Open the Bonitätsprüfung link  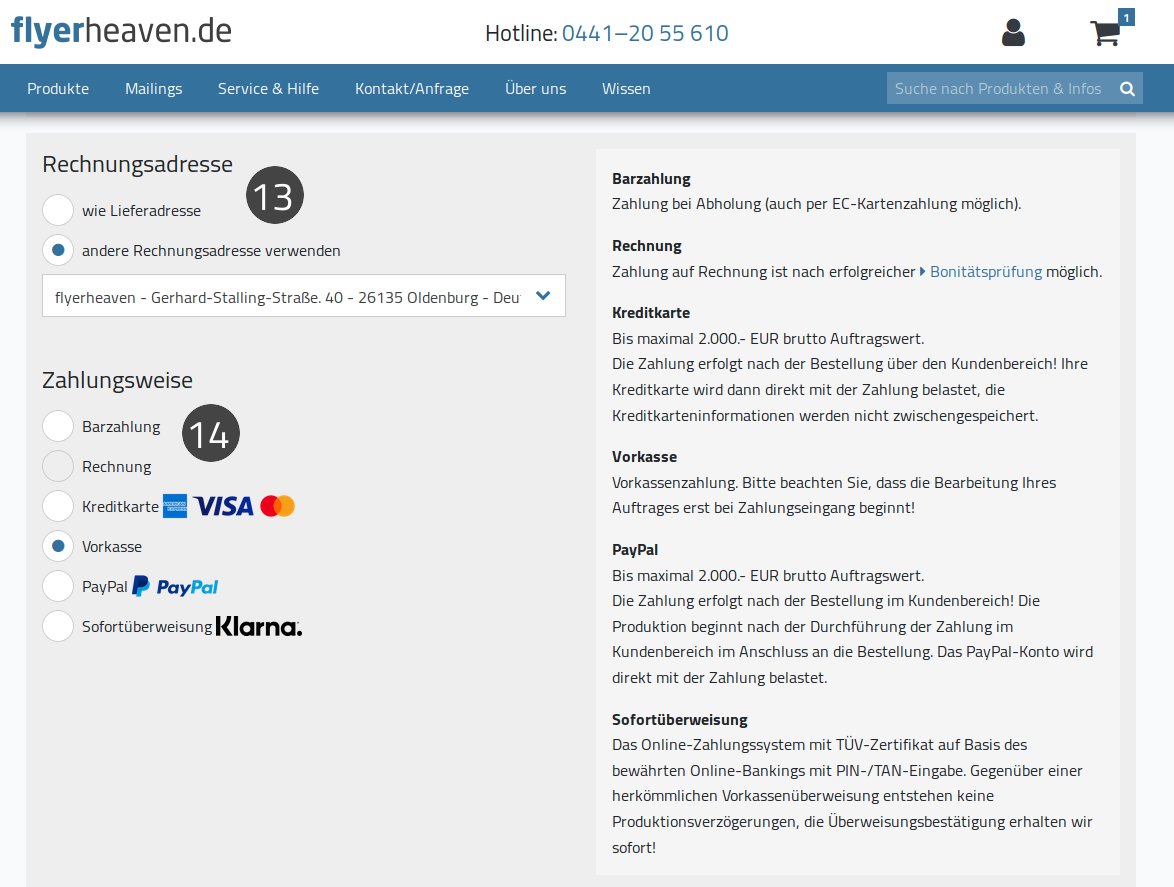[985, 272]
